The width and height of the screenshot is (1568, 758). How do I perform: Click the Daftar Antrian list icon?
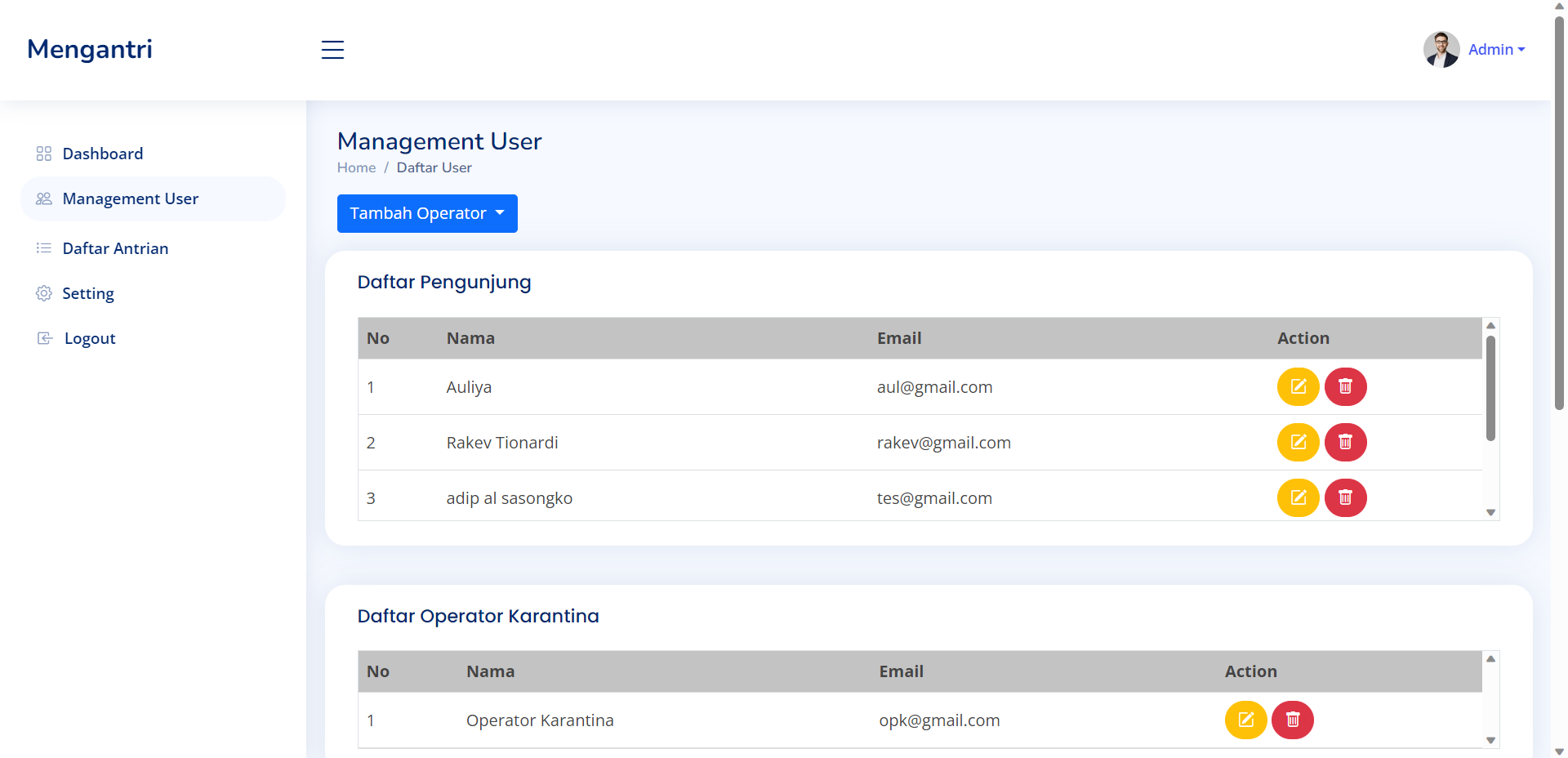pos(44,248)
